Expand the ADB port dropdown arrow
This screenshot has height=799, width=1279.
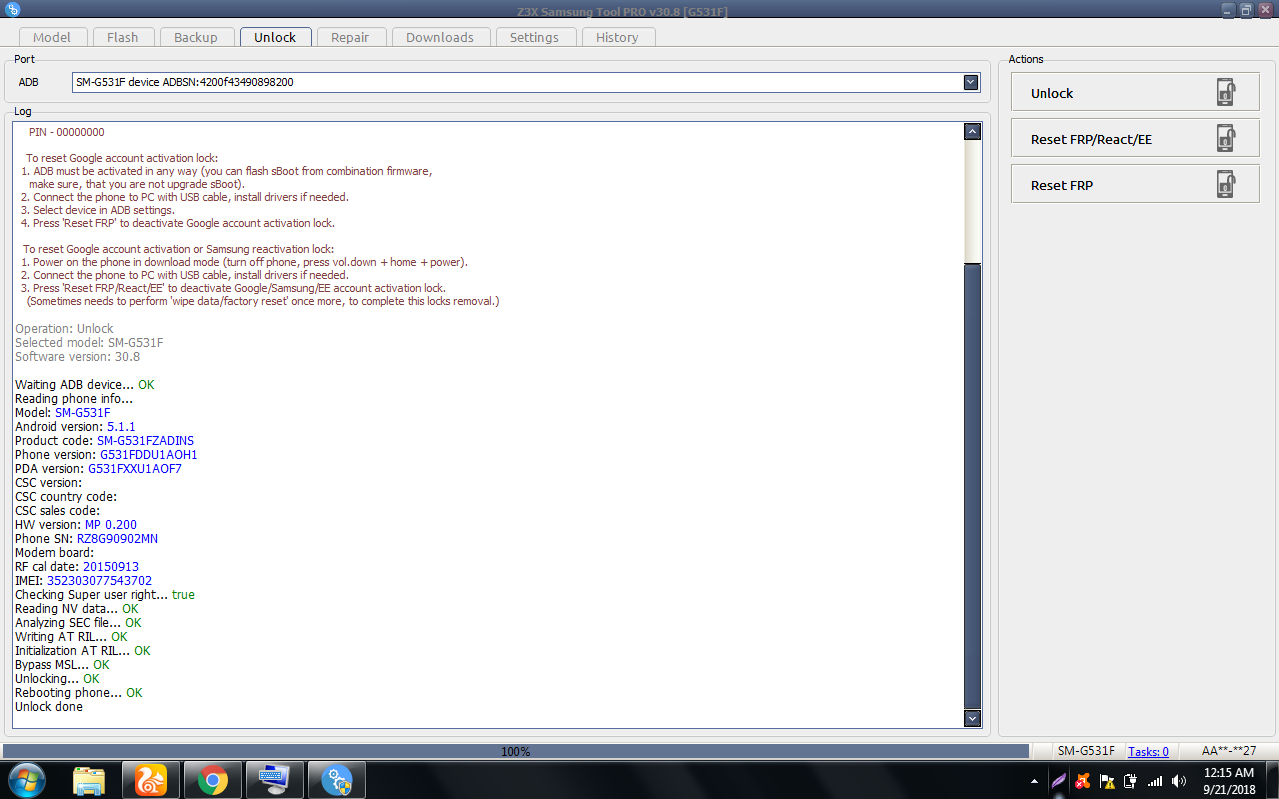pyautogui.click(x=971, y=82)
